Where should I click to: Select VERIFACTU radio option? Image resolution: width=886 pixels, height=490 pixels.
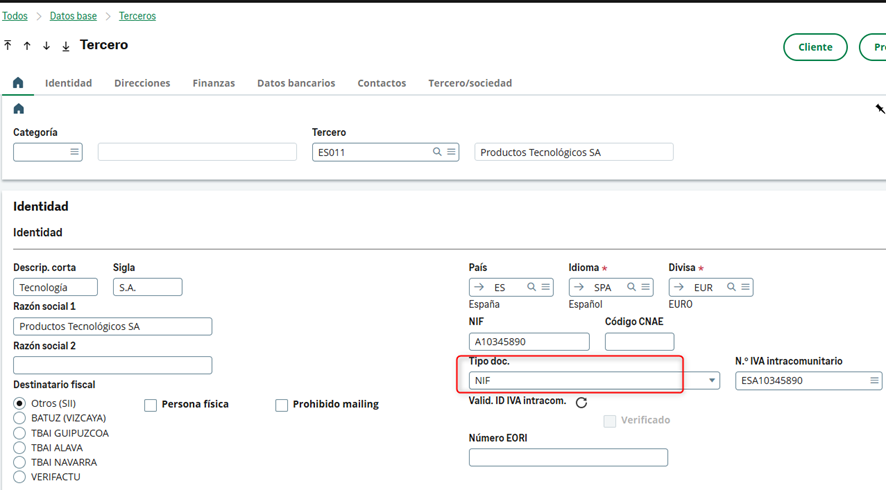20,477
